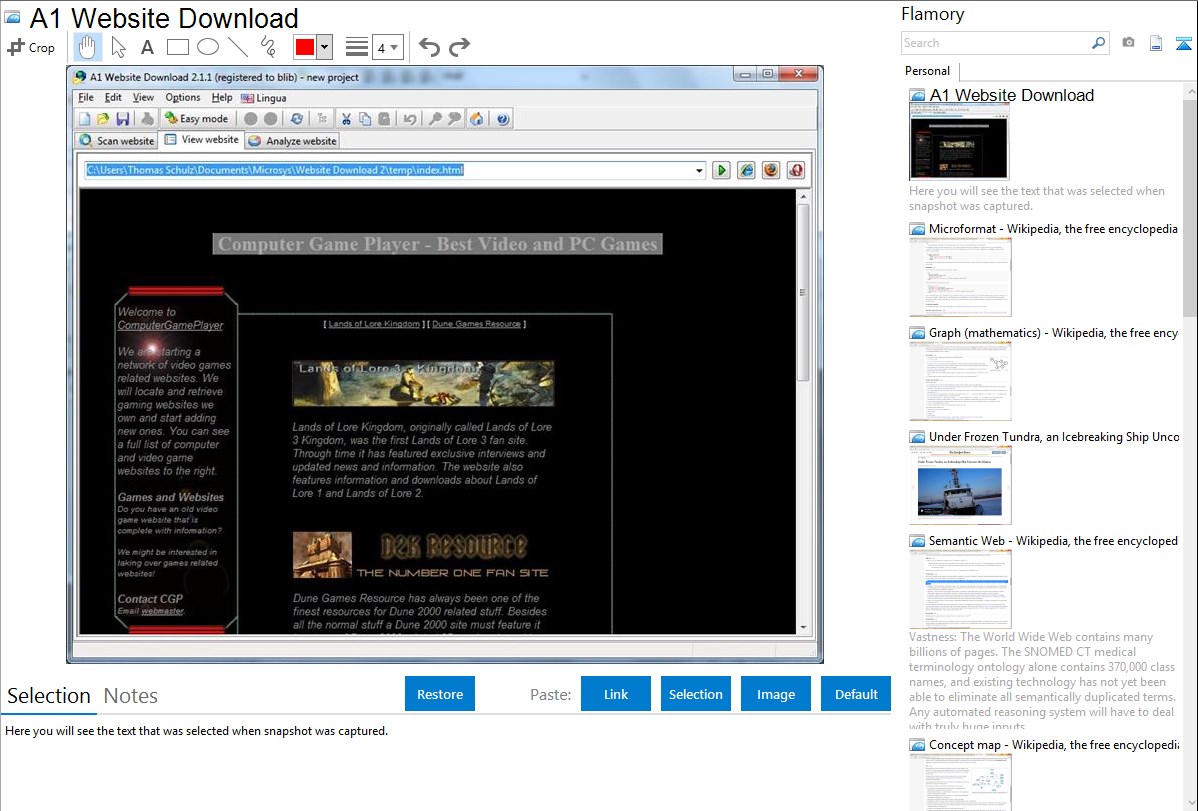Viewport: 1198px width, 811px height.
Task: Open the Lingua language menu
Action: tap(264, 98)
